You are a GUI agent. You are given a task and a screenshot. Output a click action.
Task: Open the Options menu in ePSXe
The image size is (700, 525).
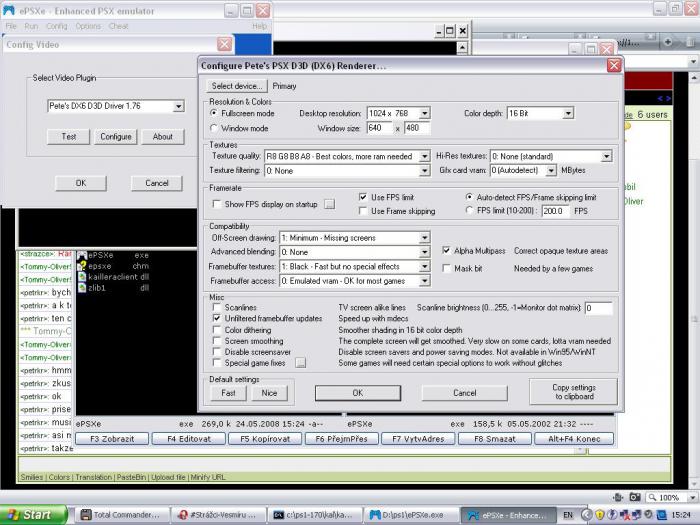click(x=88, y=26)
